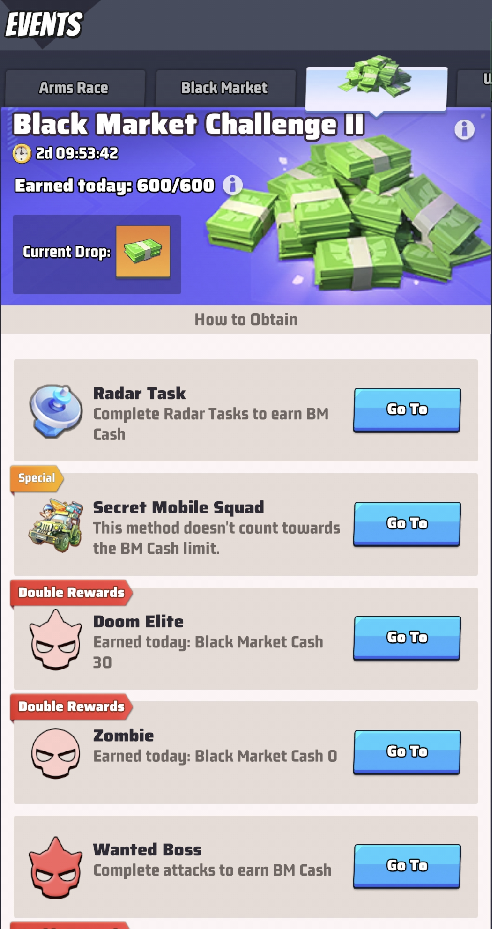Click Go To next to Doom Elite
This screenshot has width=492, height=929.
(407, 638)
